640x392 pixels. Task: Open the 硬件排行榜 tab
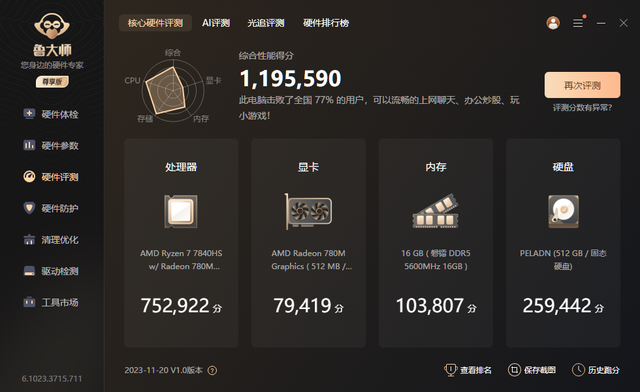(326, 23)
